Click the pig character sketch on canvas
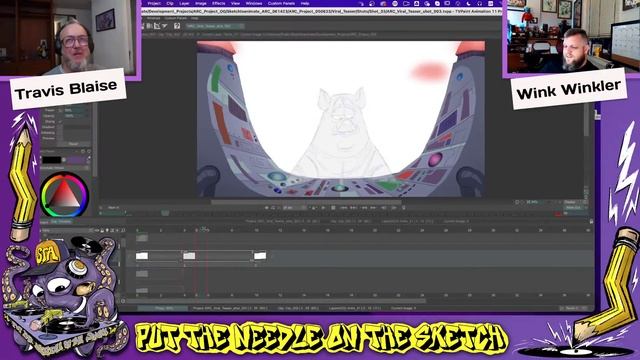Screen dimensions: 640x360 [x=342, y=133]
